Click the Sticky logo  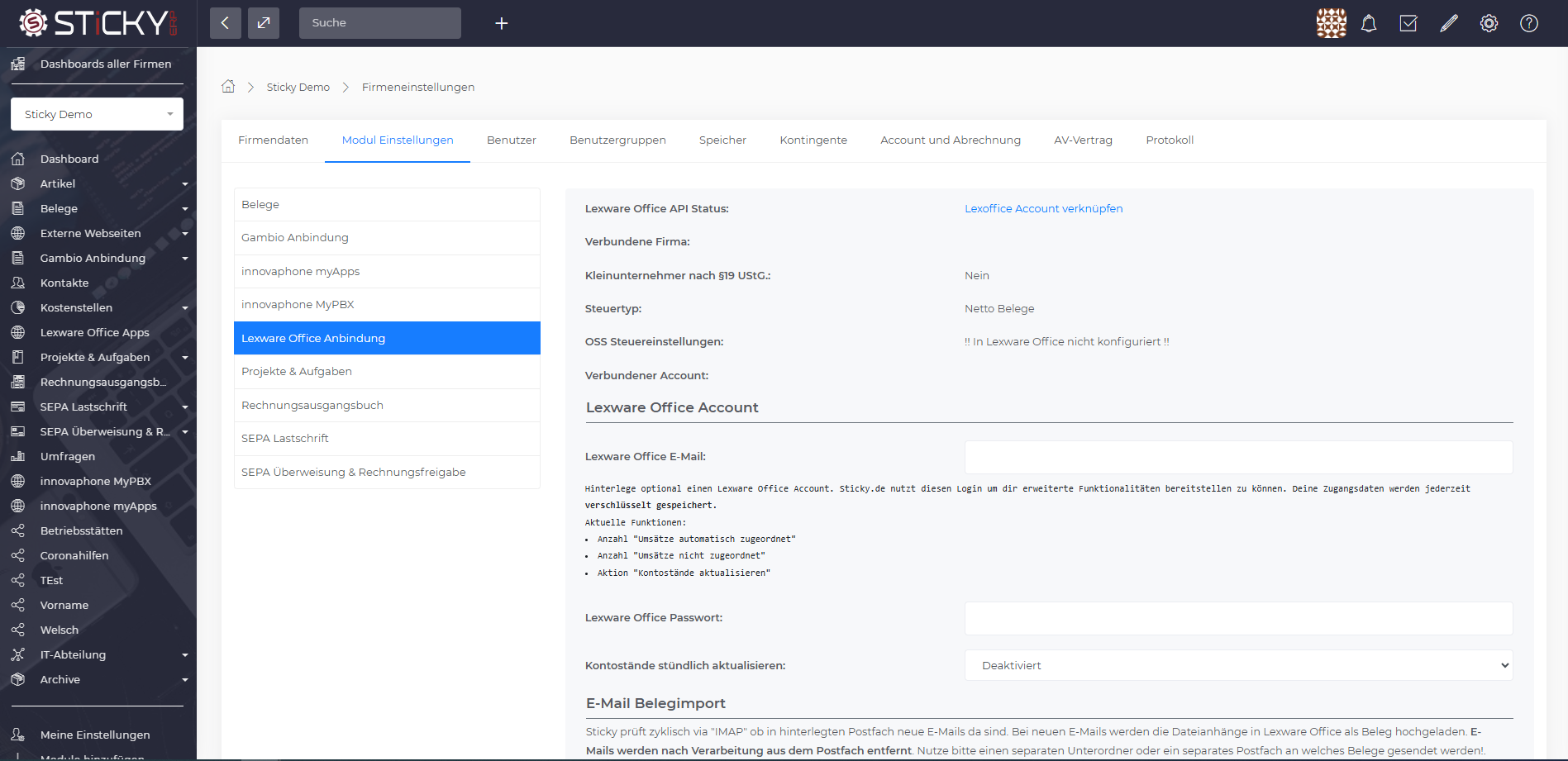pos(98,23)
